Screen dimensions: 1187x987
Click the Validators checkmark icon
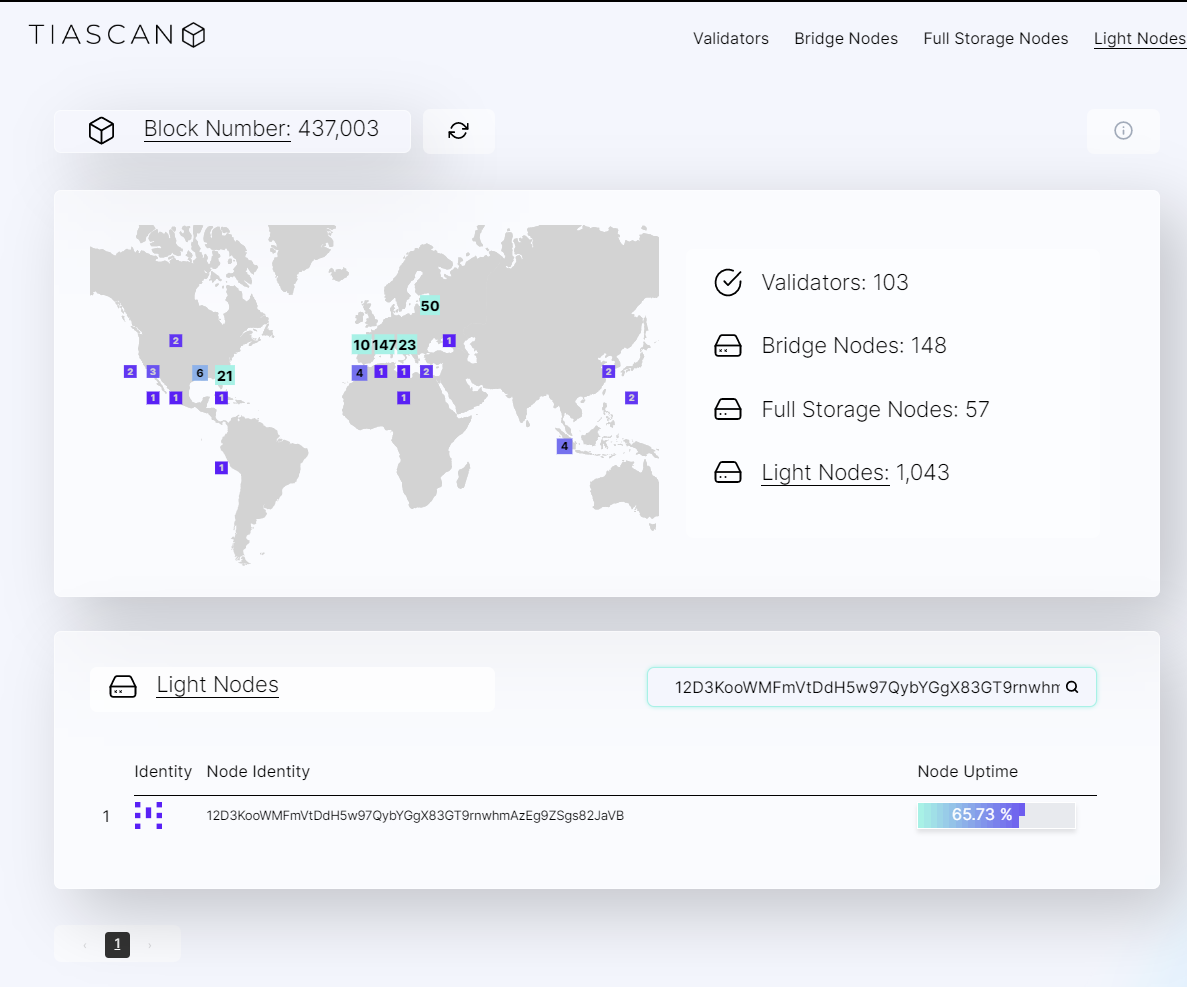(x=728, y=282)
